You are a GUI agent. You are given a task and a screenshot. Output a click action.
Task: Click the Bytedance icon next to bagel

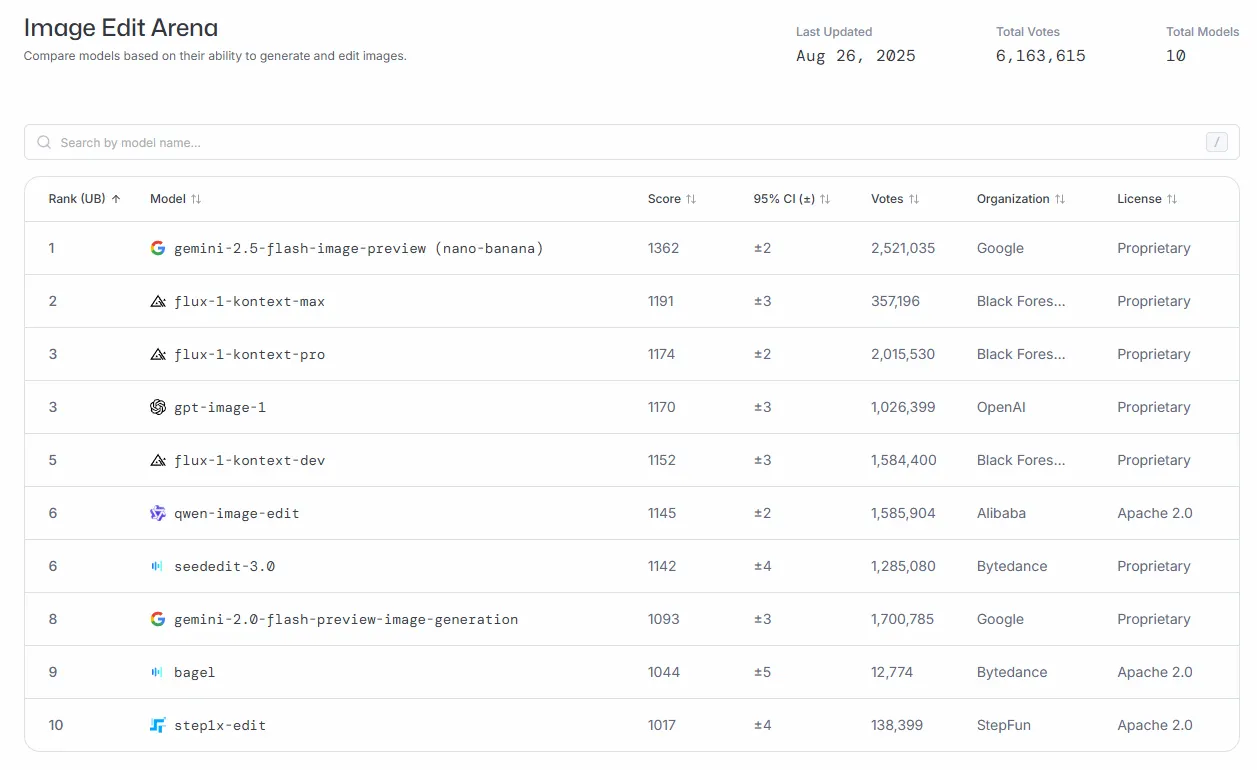(x=157, y=672)
